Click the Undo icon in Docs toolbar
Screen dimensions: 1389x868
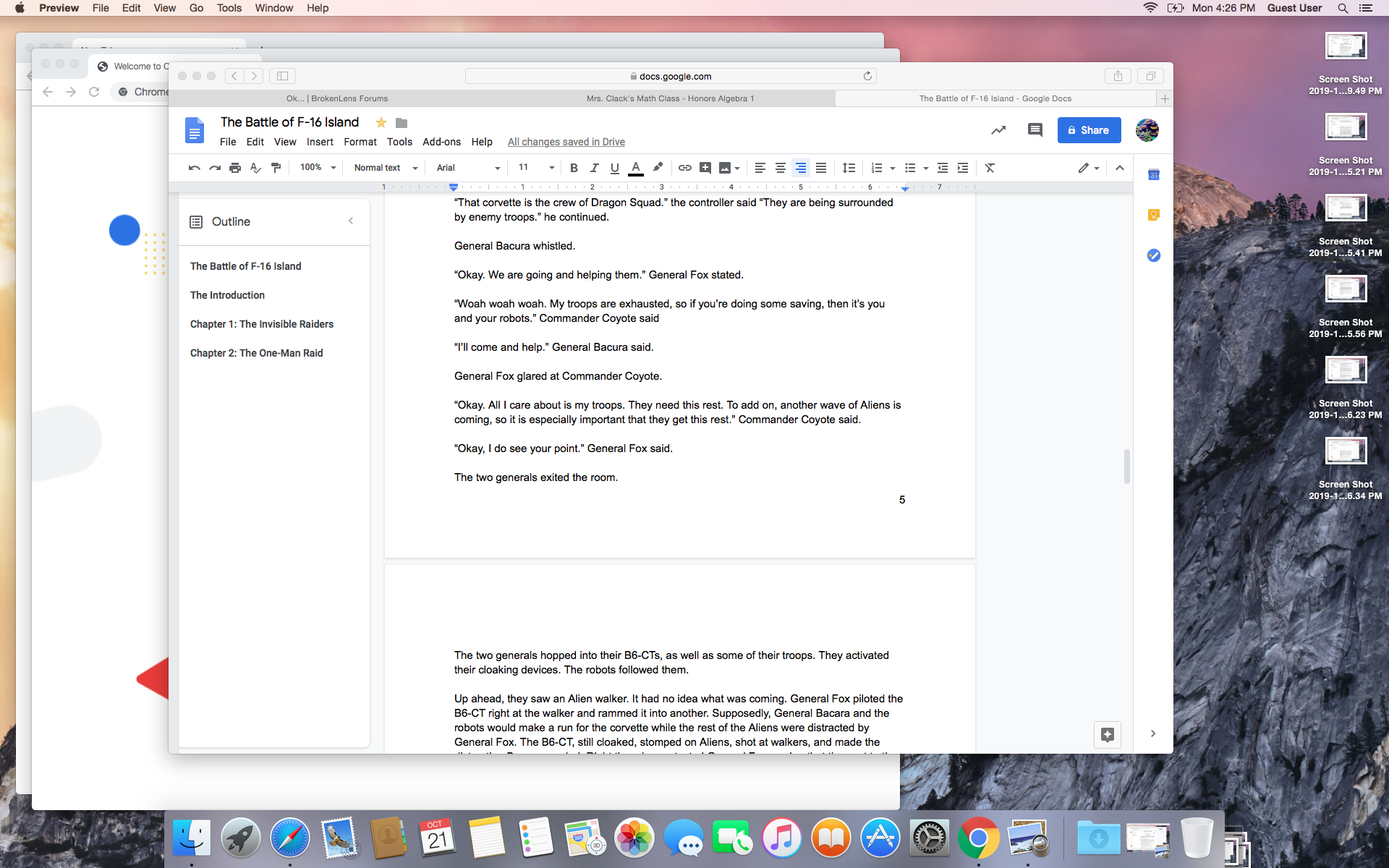(x=194, y=168)
